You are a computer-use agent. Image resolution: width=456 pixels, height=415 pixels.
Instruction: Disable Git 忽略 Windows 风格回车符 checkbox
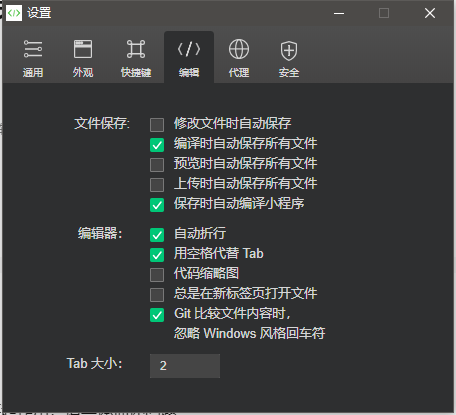click(x=157, y=315)
